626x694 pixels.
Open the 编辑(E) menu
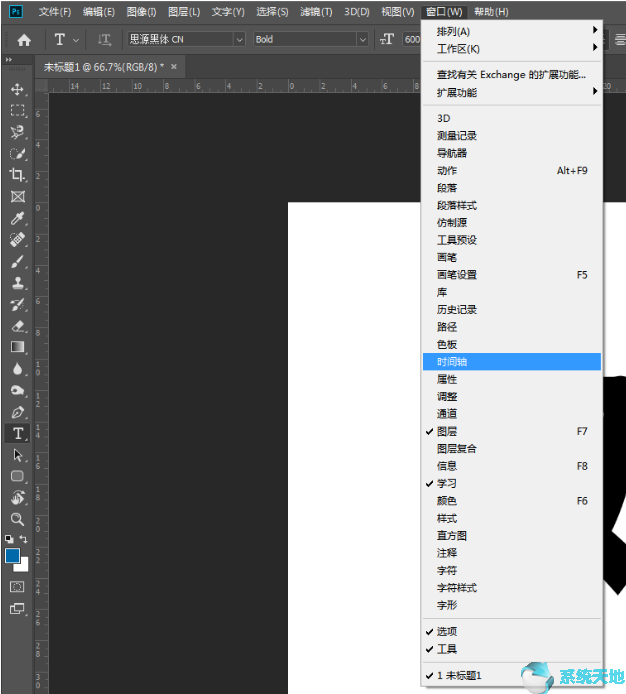tap(99, 12)
